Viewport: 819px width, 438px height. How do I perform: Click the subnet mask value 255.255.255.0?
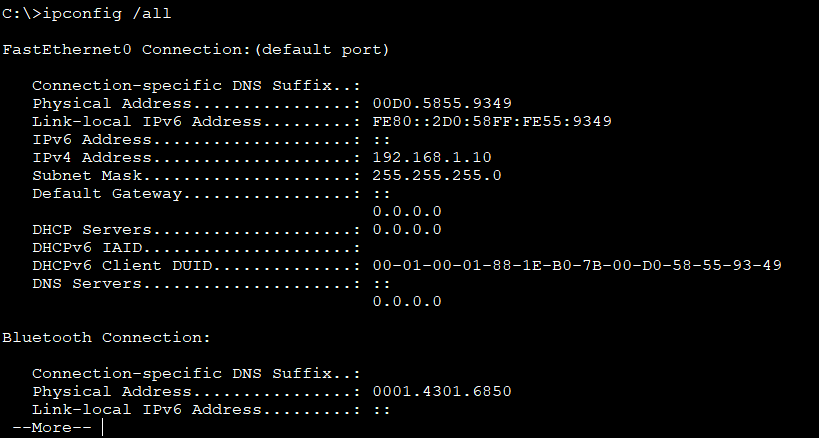click(x=437, y=175)
